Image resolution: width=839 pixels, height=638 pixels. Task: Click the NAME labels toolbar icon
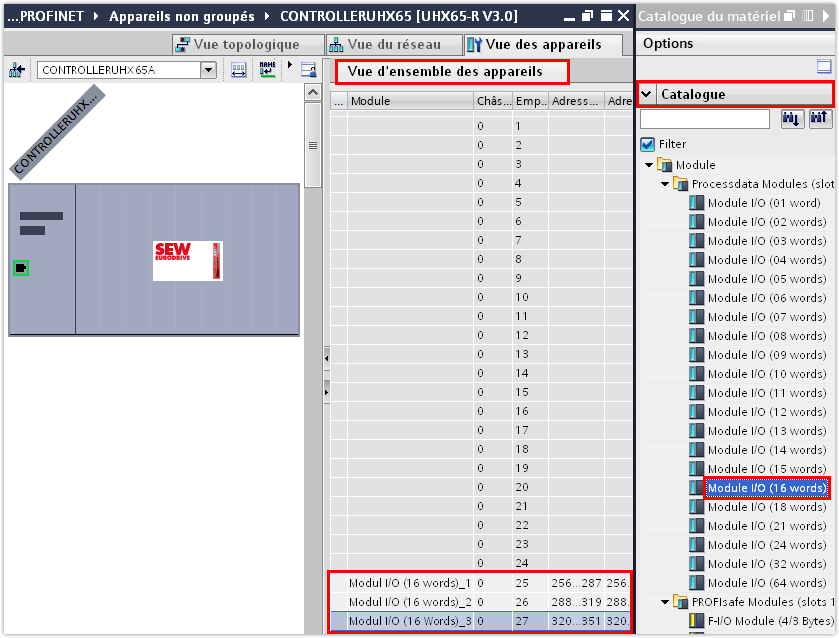pyautogui.click(x=267, y=70)
